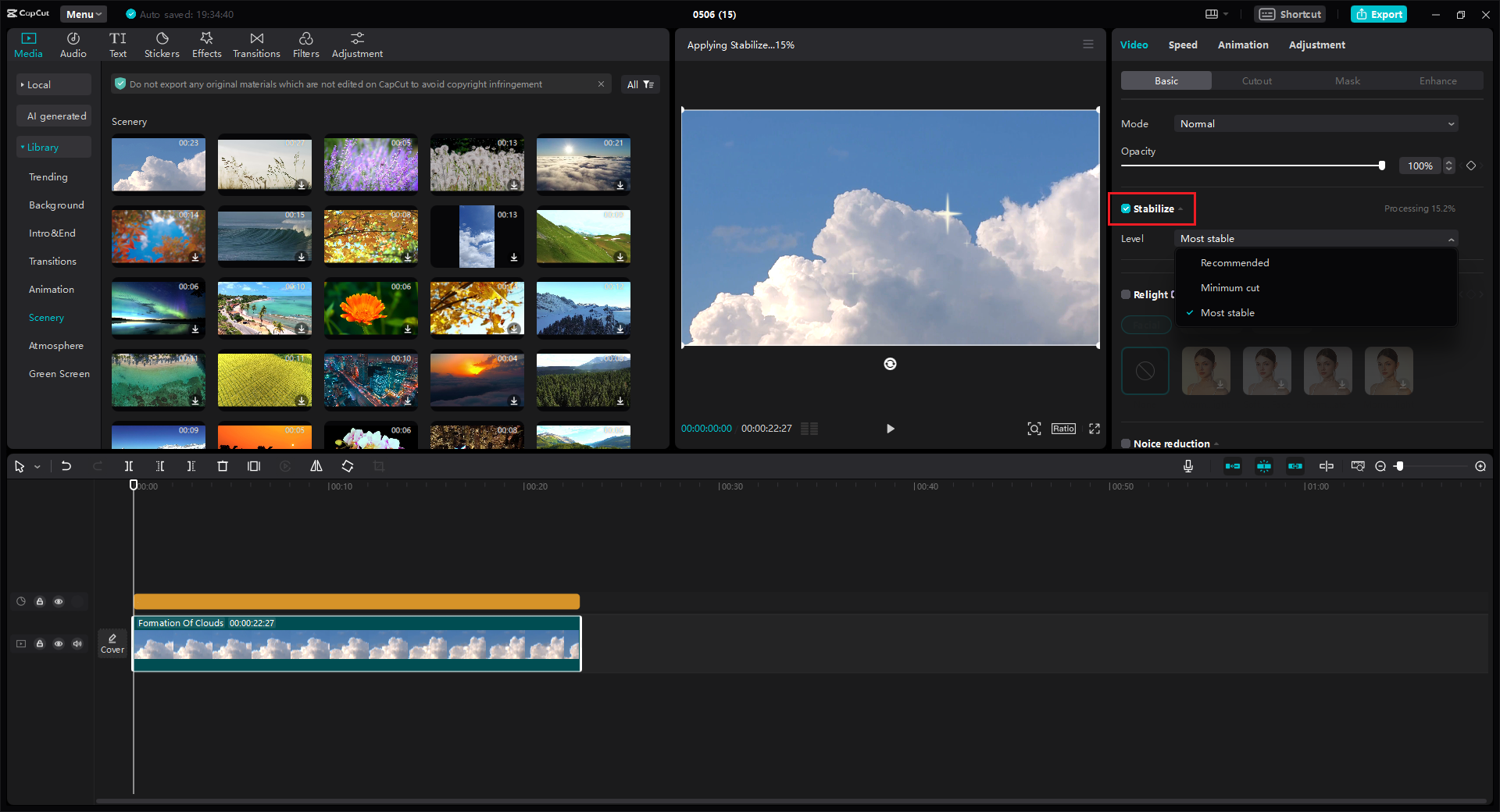This screenshot has height=812, width=1500.
Task: Click the Export button
Action: click(x=1378, y=14)
